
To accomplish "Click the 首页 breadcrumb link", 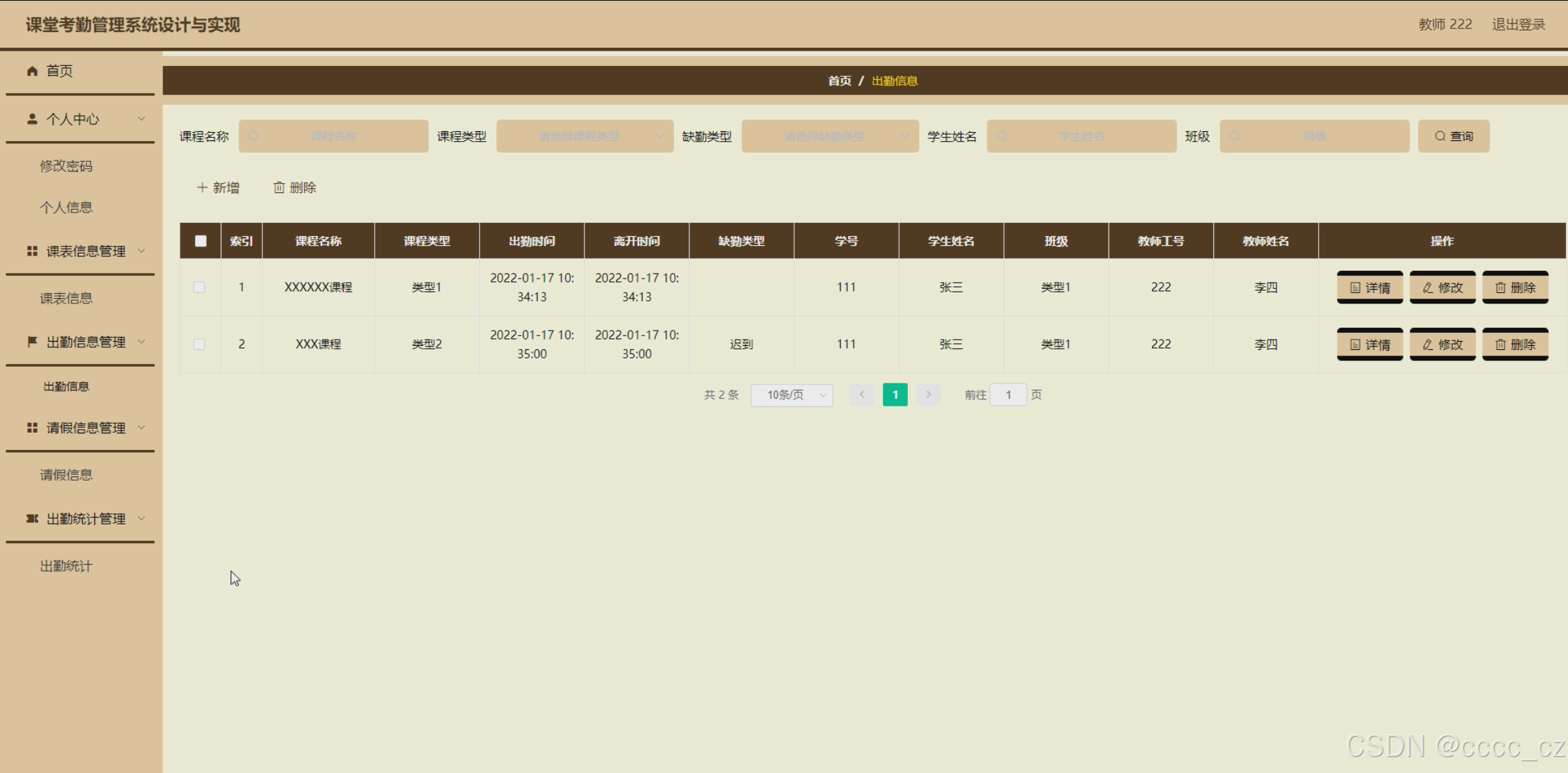I will coord(839,81).
